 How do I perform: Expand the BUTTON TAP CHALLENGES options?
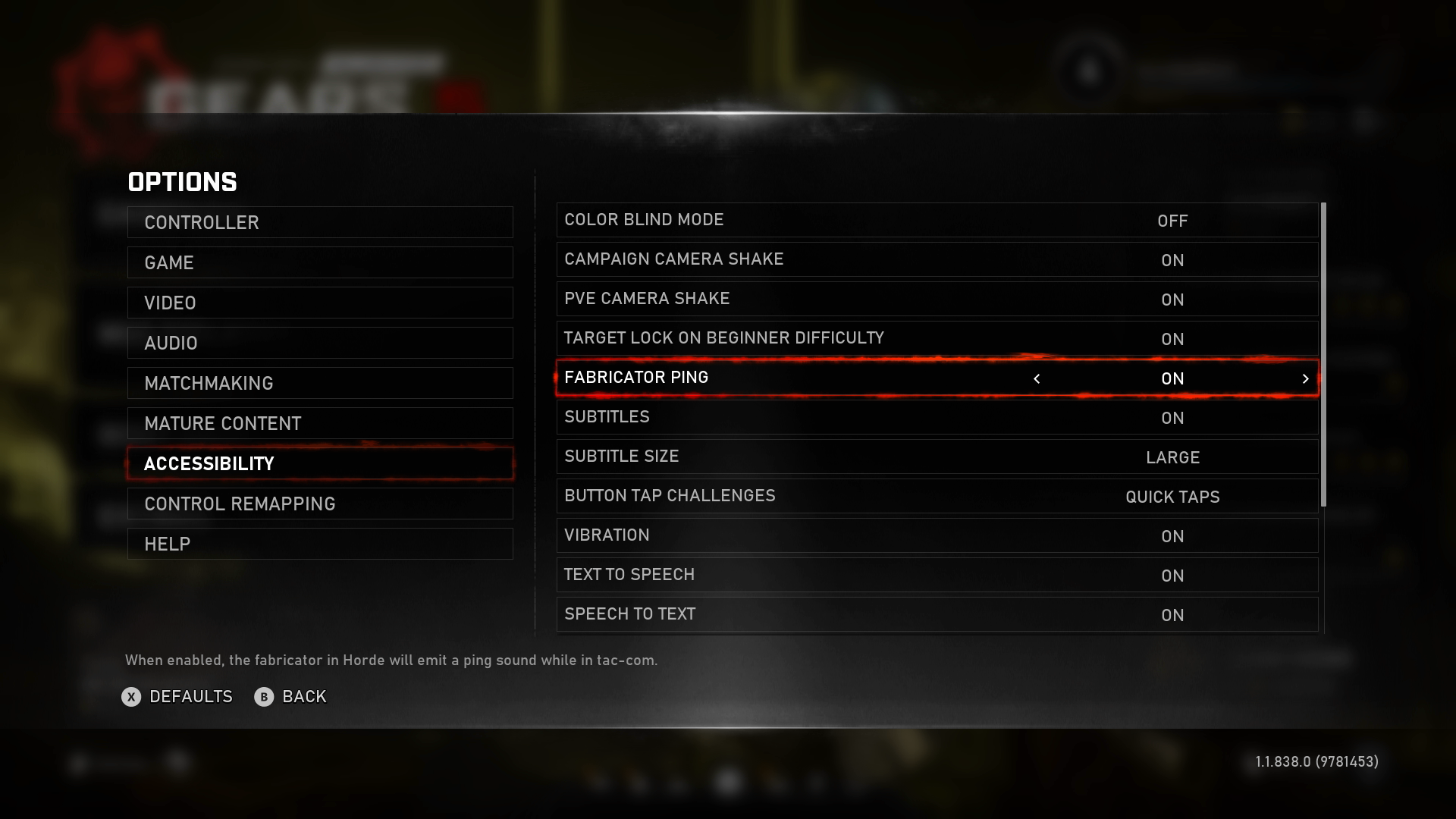[1172, 496]
